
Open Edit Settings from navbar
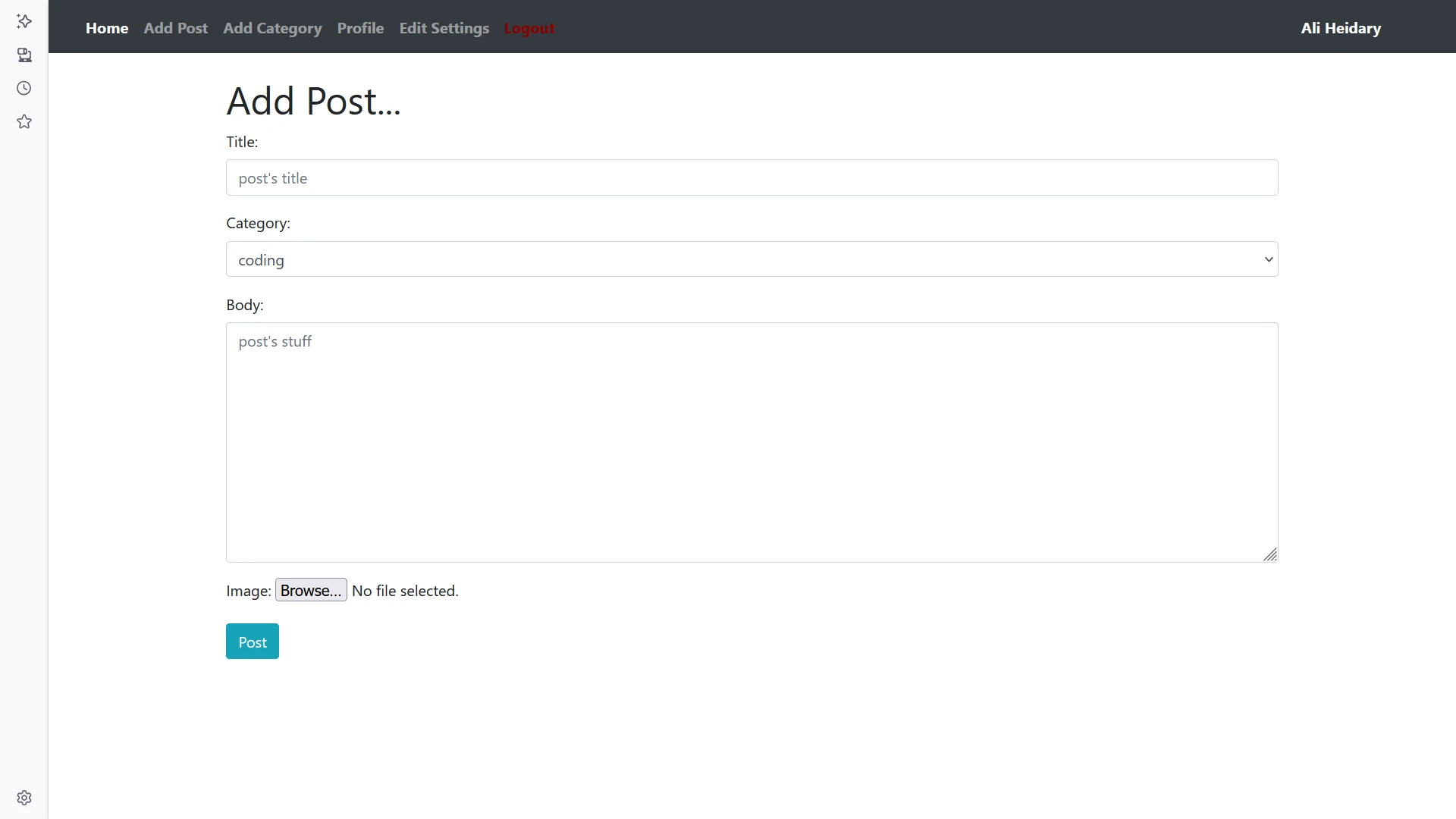tap(444, 28)
